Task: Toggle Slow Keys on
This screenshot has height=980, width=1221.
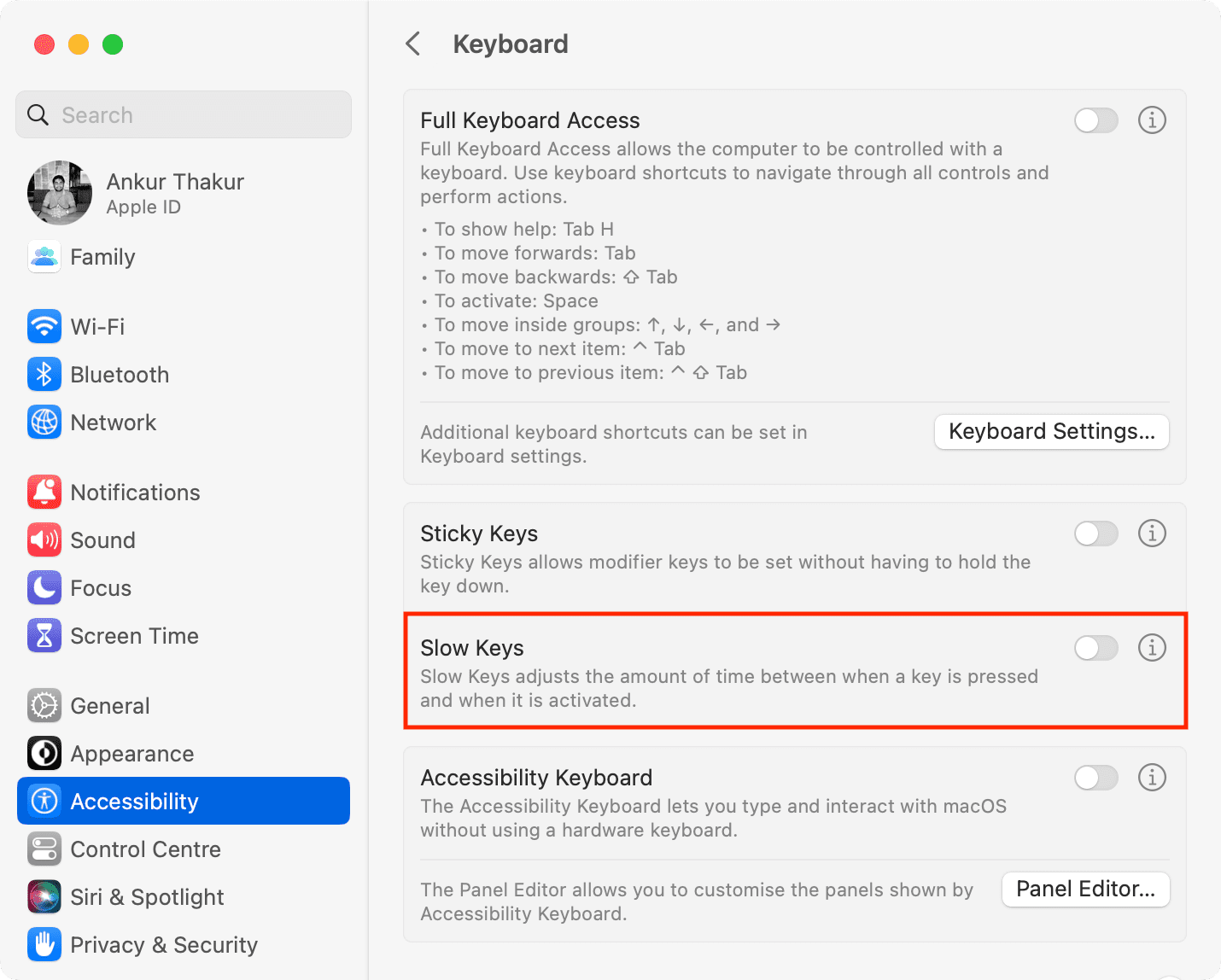Action: (1096, 648)
